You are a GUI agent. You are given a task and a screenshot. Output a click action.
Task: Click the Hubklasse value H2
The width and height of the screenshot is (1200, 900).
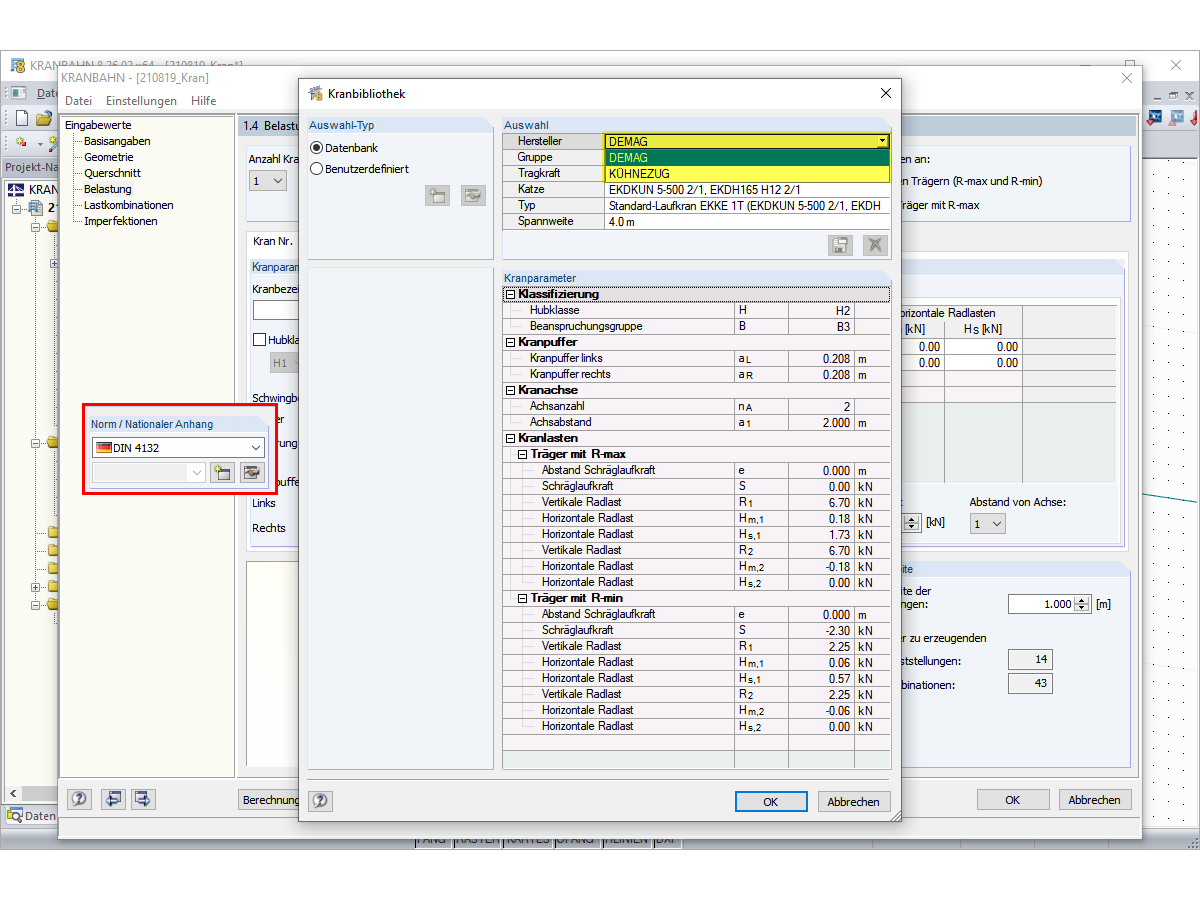[x=821, y=310]
